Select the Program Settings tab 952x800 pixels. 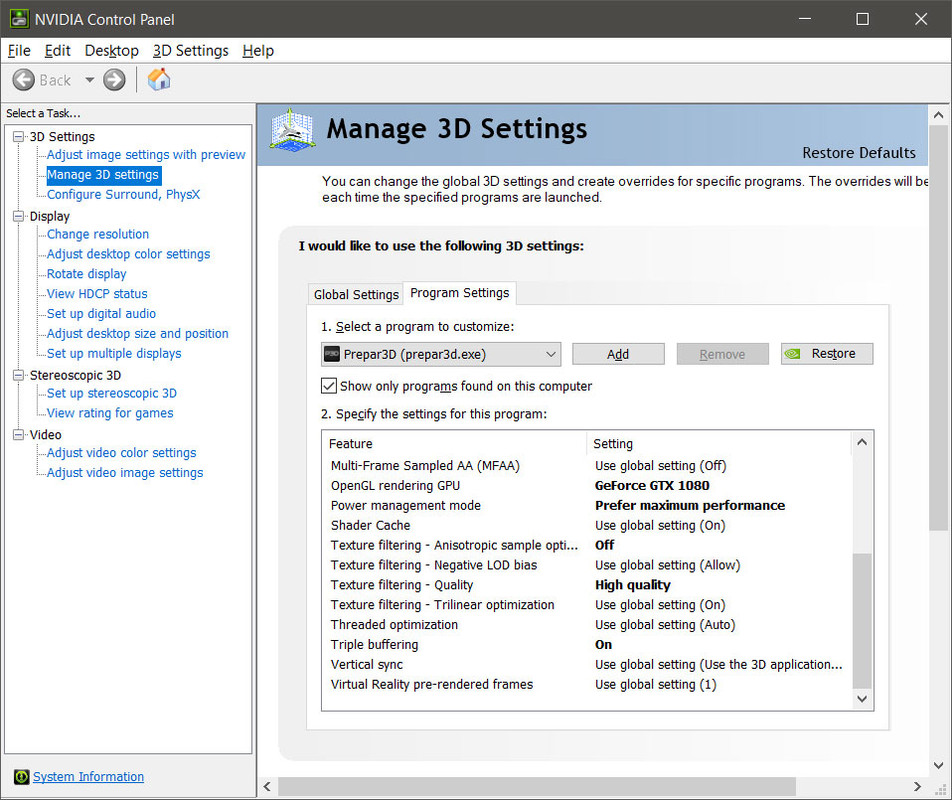[460, 293]
